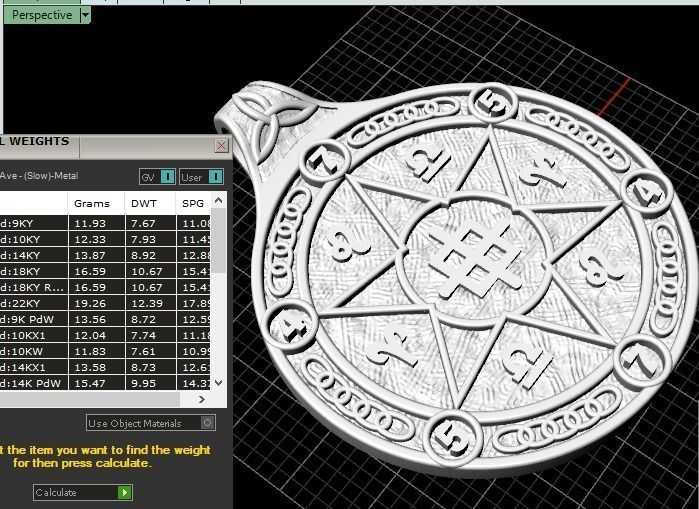The height and width of the screenshot is (509, 699).
Task: Click the Perspective viewport label
Action: coord(42,15)
